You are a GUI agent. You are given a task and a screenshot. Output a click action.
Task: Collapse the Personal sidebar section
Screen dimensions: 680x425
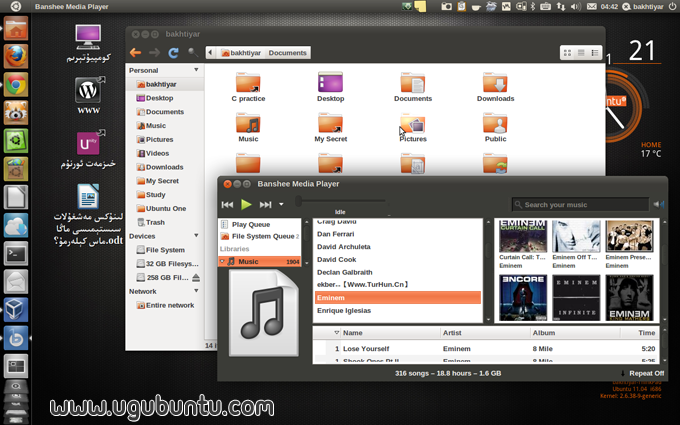tap(196, 70)
